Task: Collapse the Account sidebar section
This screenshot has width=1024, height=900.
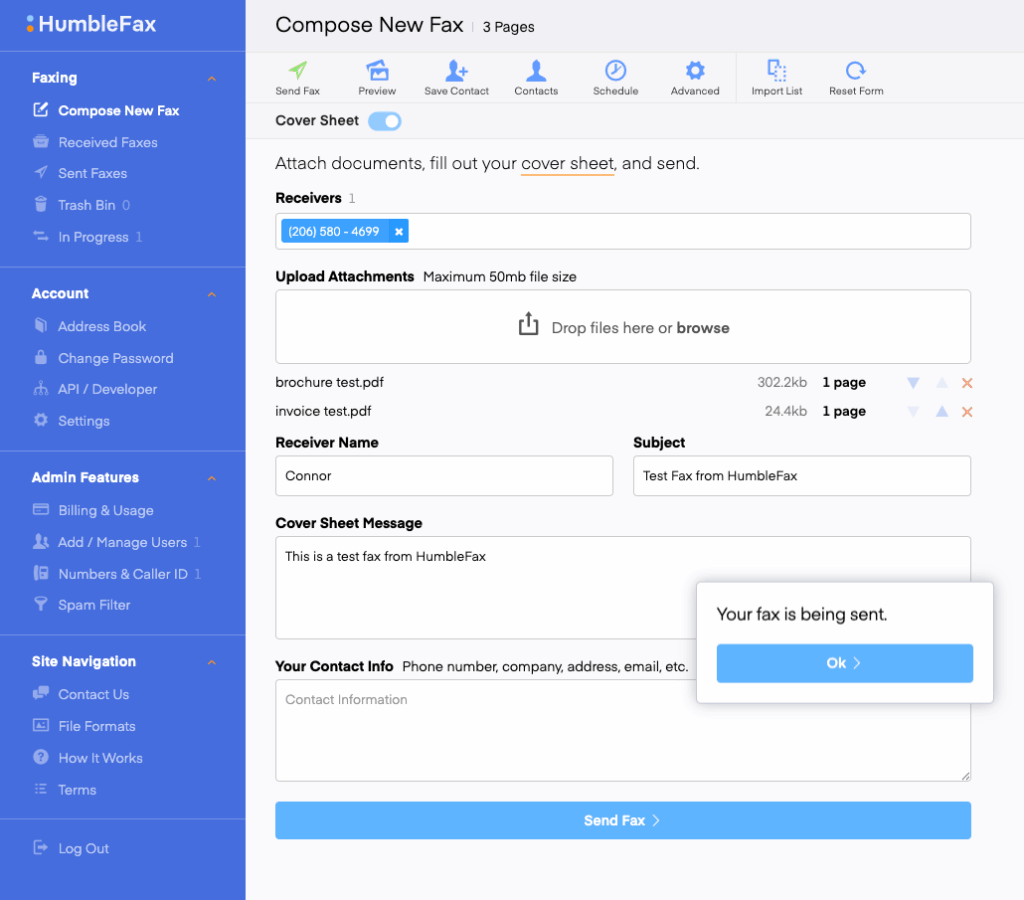Action: [x=211, y=294]
